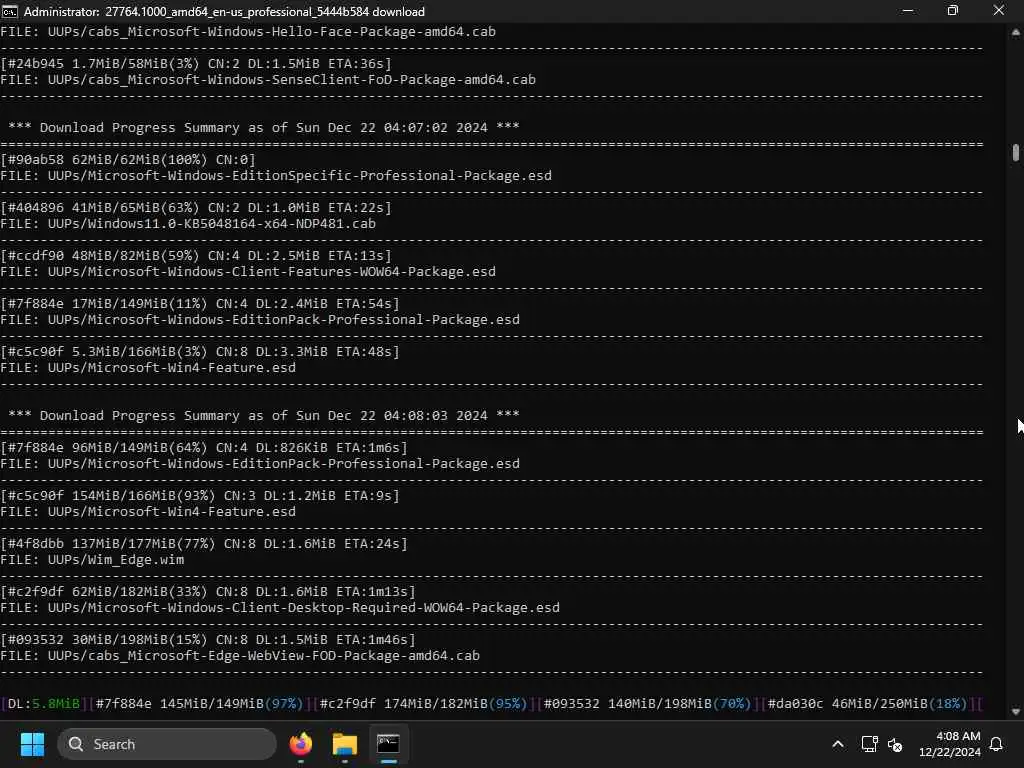
Task: Click the live '#7f884e 145MiB/149MiB(97%)' progress
Action: (199, 703)
